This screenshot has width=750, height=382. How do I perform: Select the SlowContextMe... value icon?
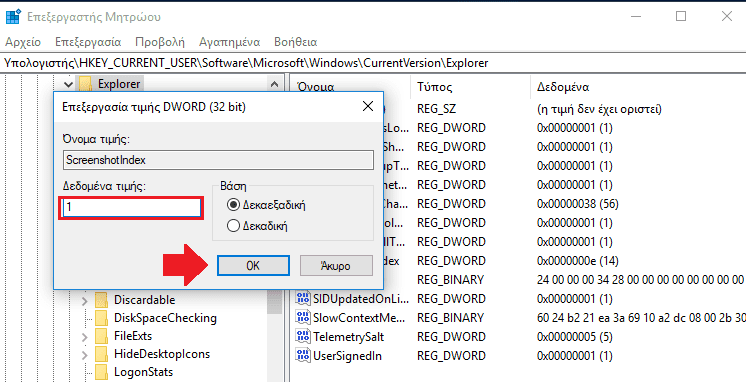point(303,317)
